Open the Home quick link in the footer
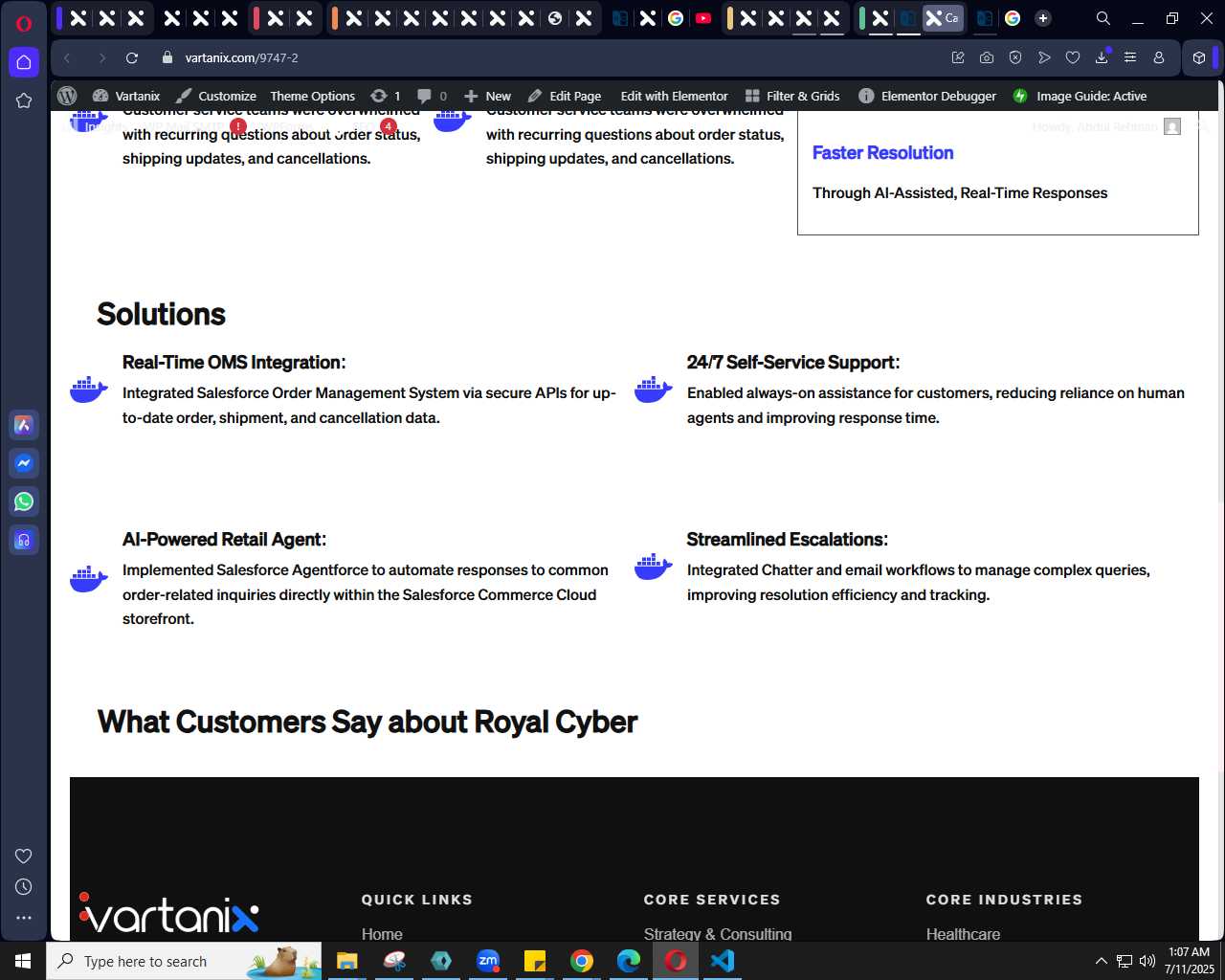The image size is (1225, 980). 382,934
